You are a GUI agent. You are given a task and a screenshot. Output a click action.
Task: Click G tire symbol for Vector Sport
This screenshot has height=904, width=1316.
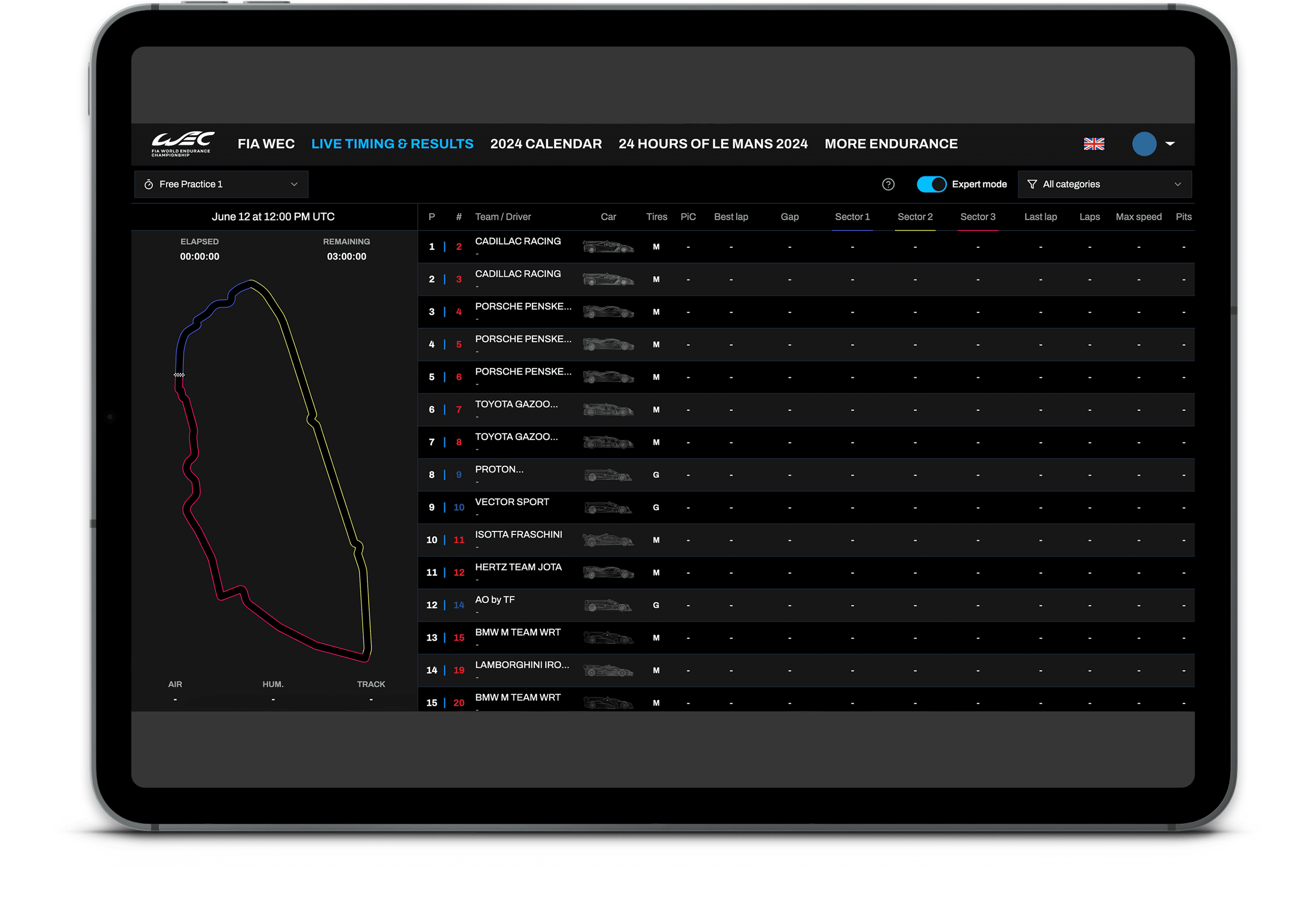tap(656, 507)
